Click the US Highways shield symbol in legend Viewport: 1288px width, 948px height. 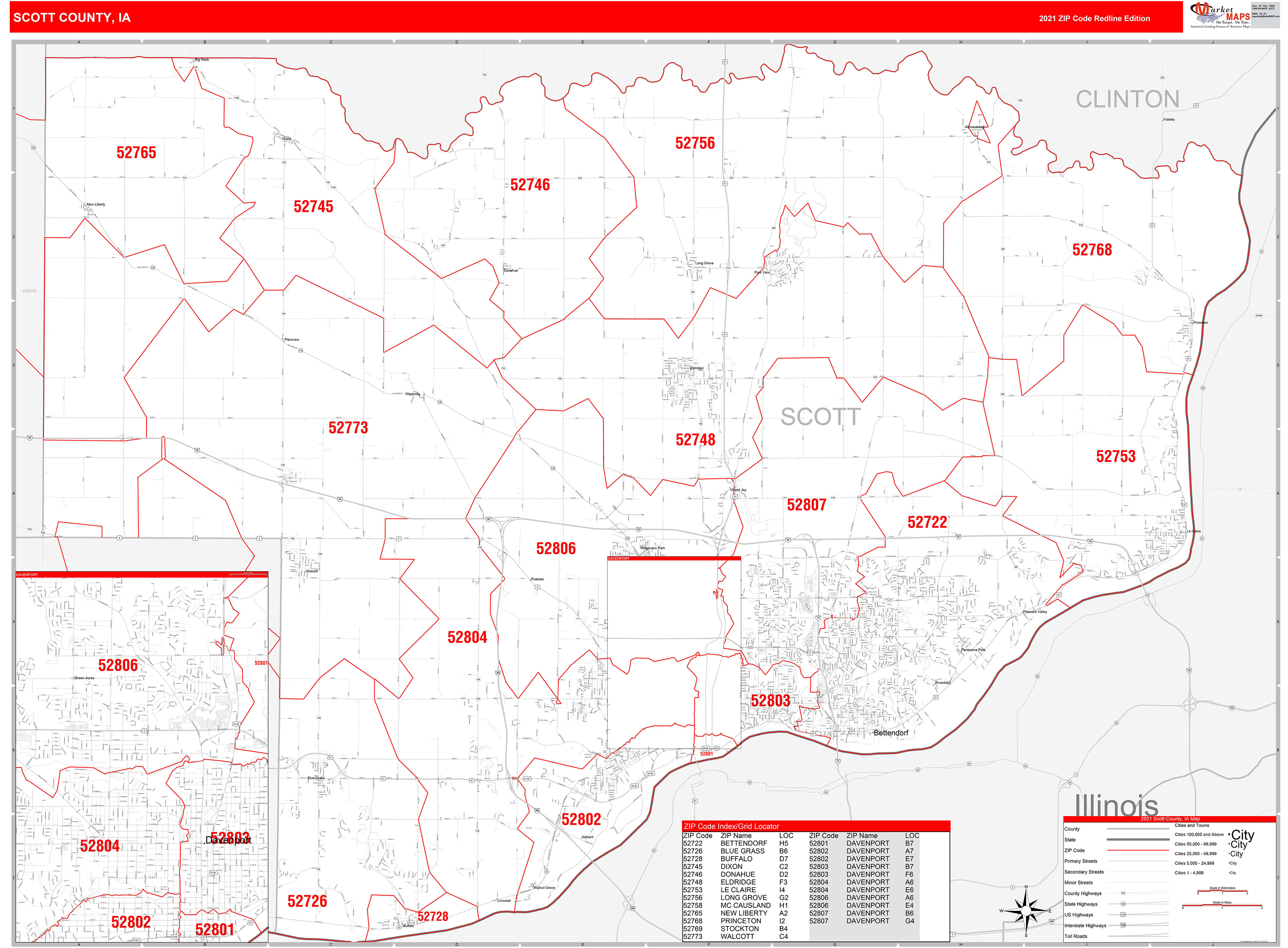(x=1123, y=915)
